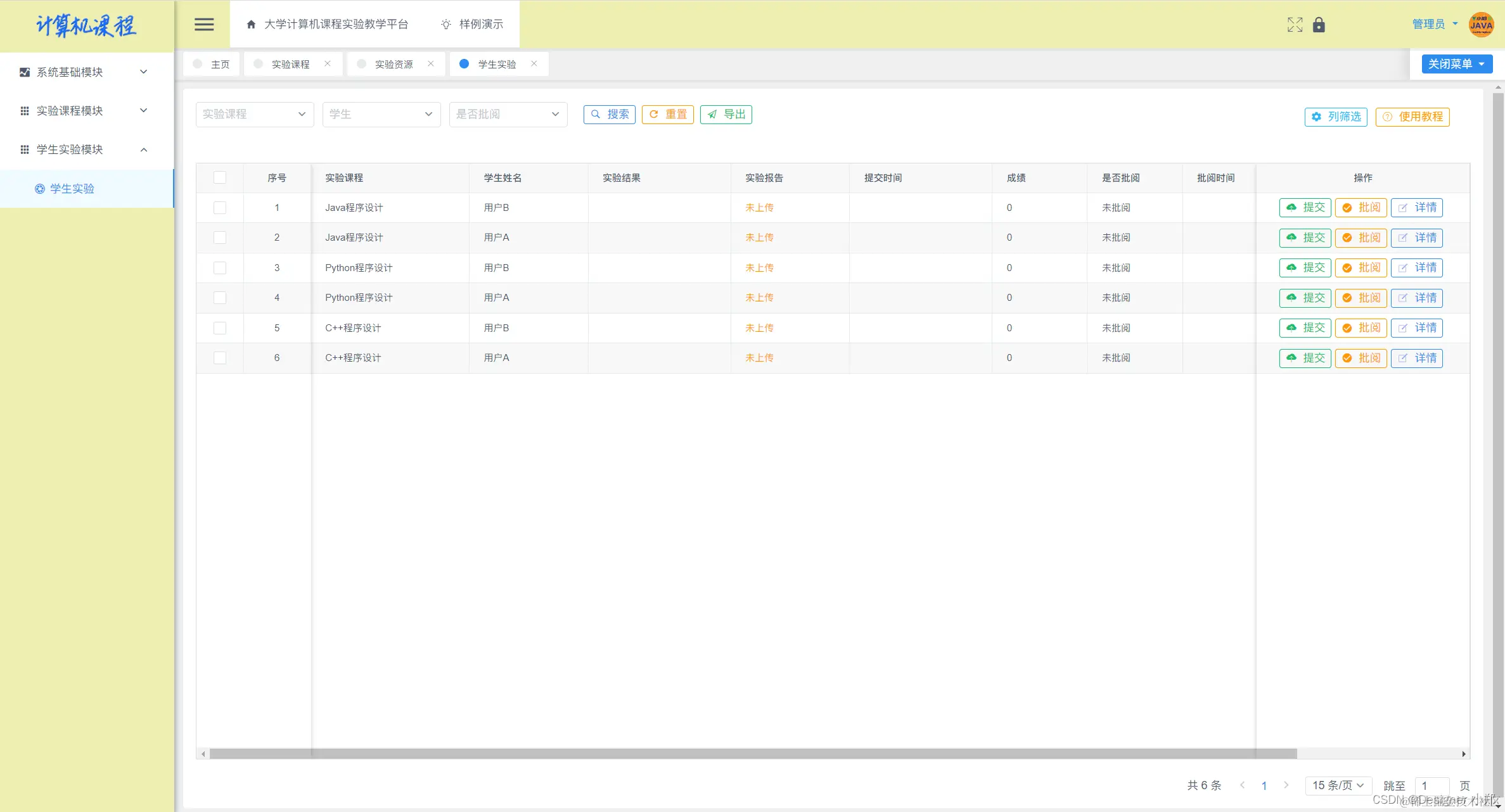Select 学生实验 in the sidebar menu
The image size is (1505, 812).
tap(72, 189)
